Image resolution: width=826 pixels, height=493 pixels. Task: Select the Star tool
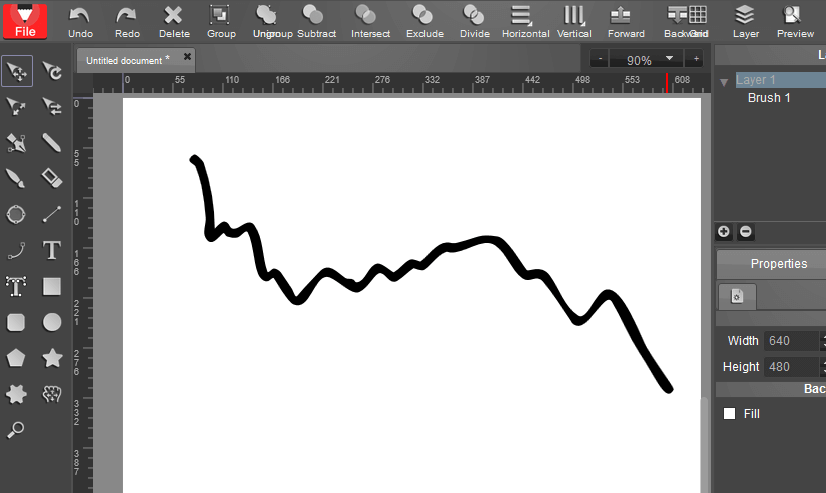click(52, 358)
